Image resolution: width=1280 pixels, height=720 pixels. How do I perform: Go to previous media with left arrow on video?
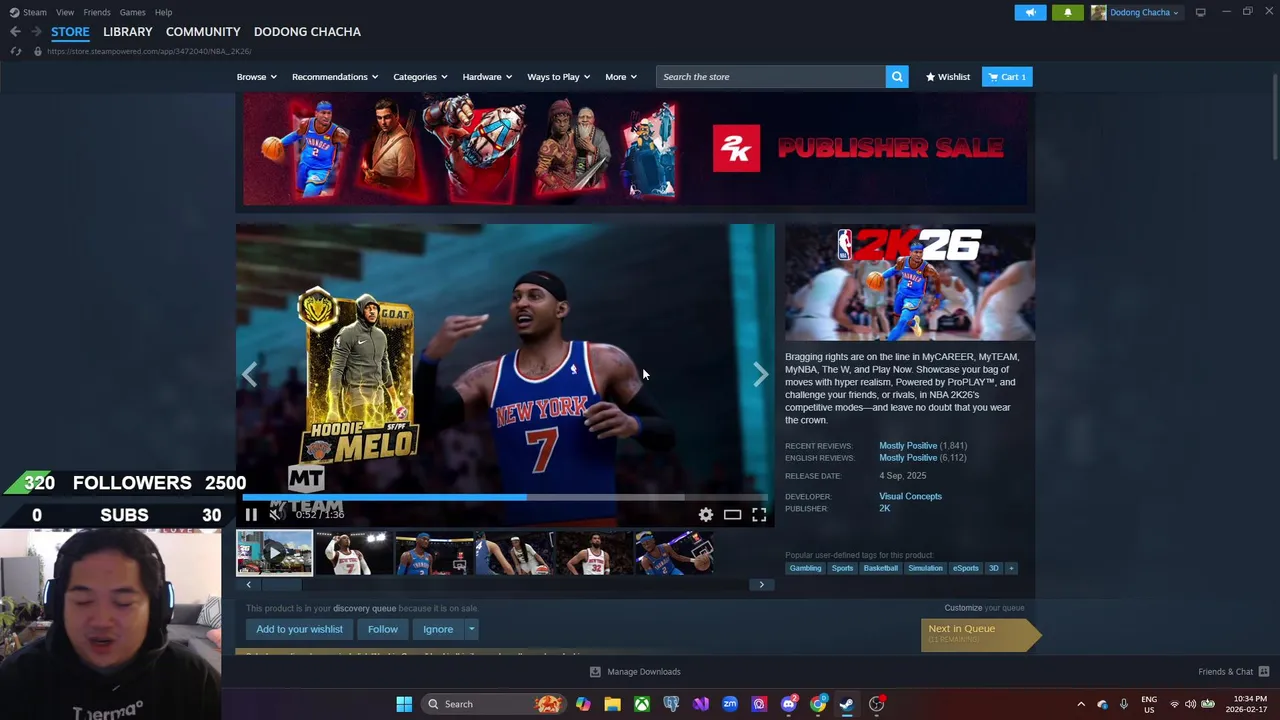click(x=250, y=375)
